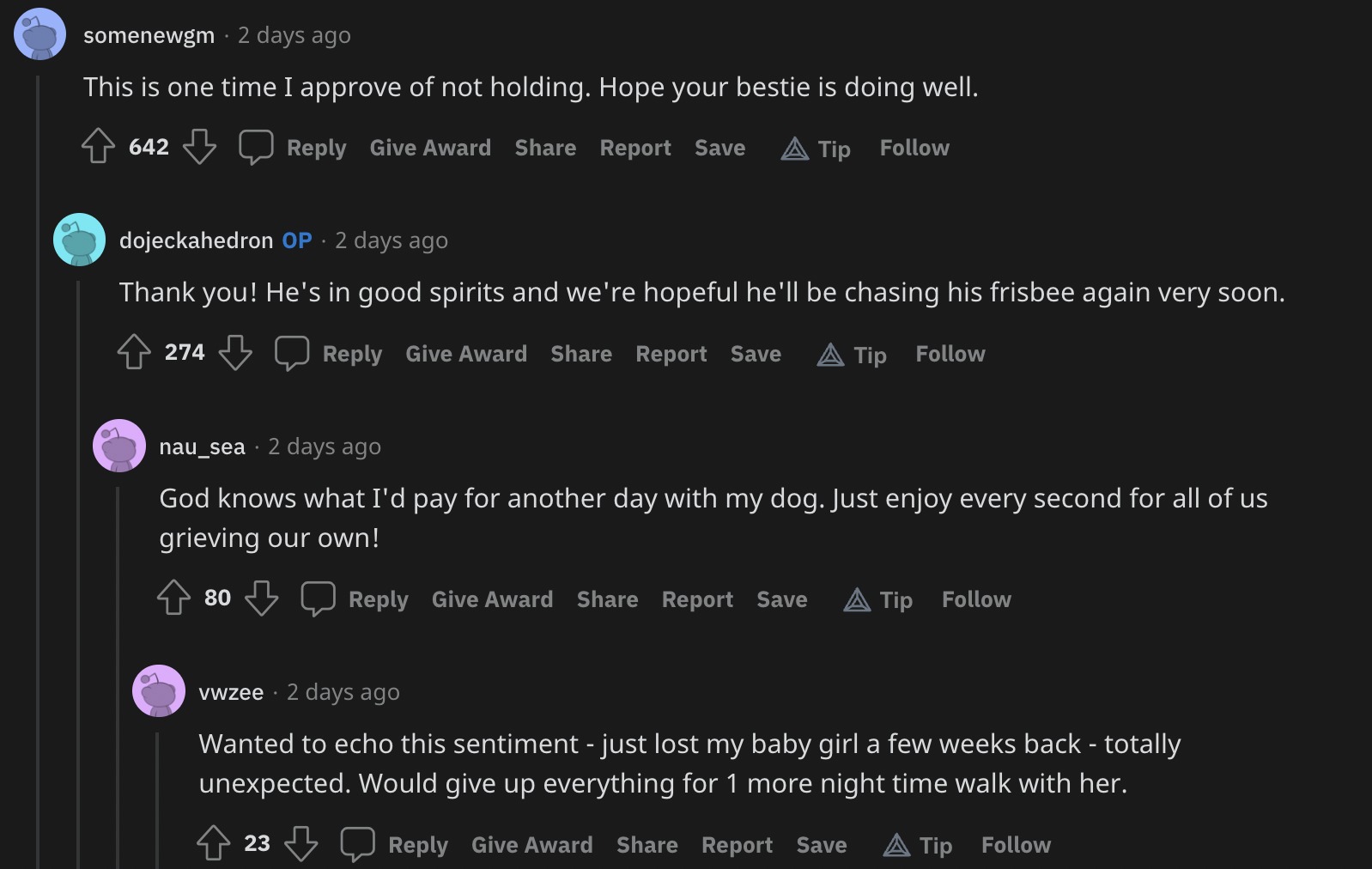Downvote somenewgm's comment
The width and height of the screenshot is (1372, 869).
pyautogui.click(x=199, y=147)
